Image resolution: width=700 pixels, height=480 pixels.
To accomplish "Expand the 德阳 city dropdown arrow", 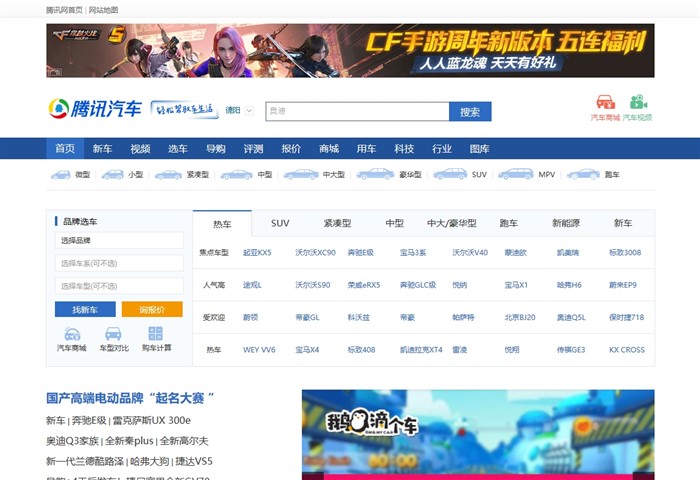I will (250, 110).
